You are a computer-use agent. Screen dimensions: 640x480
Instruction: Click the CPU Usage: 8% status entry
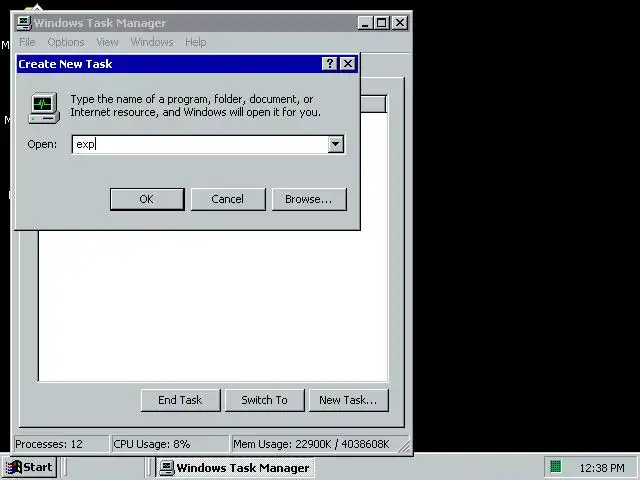[171, 444]
